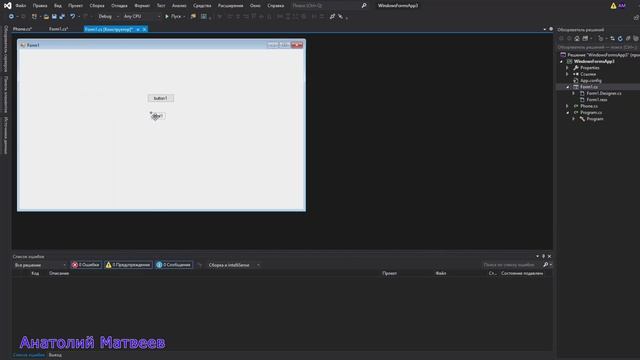The height and width of the screenshot is (360, 640).
Task: Toggle the 0 Предупреждения warnings filter
Action: tap(128, 265)
